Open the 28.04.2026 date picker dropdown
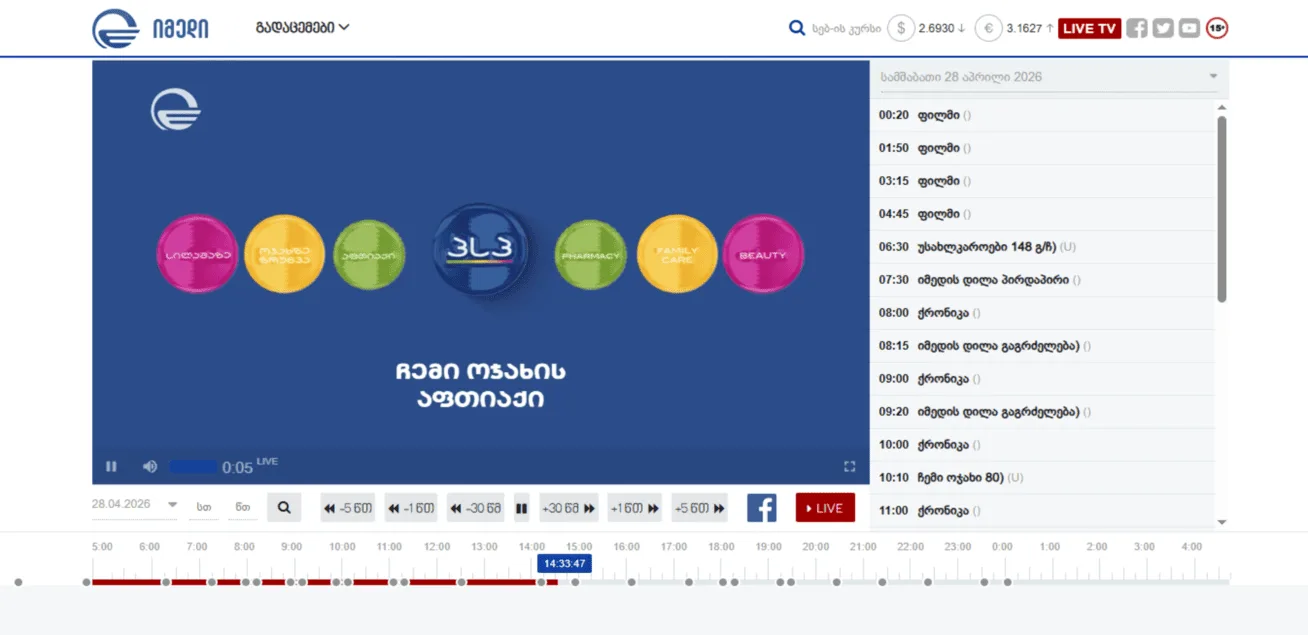This screenshot has height=635, width=1308. tap(134, 505)
